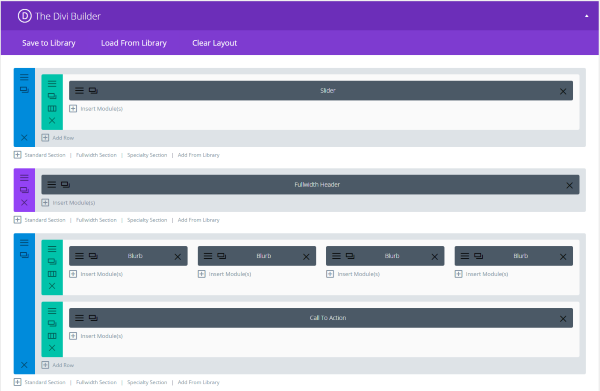Screen dimensions: 600x391
Task: Open settings of third blue section
Action: [x=24, y=243]
